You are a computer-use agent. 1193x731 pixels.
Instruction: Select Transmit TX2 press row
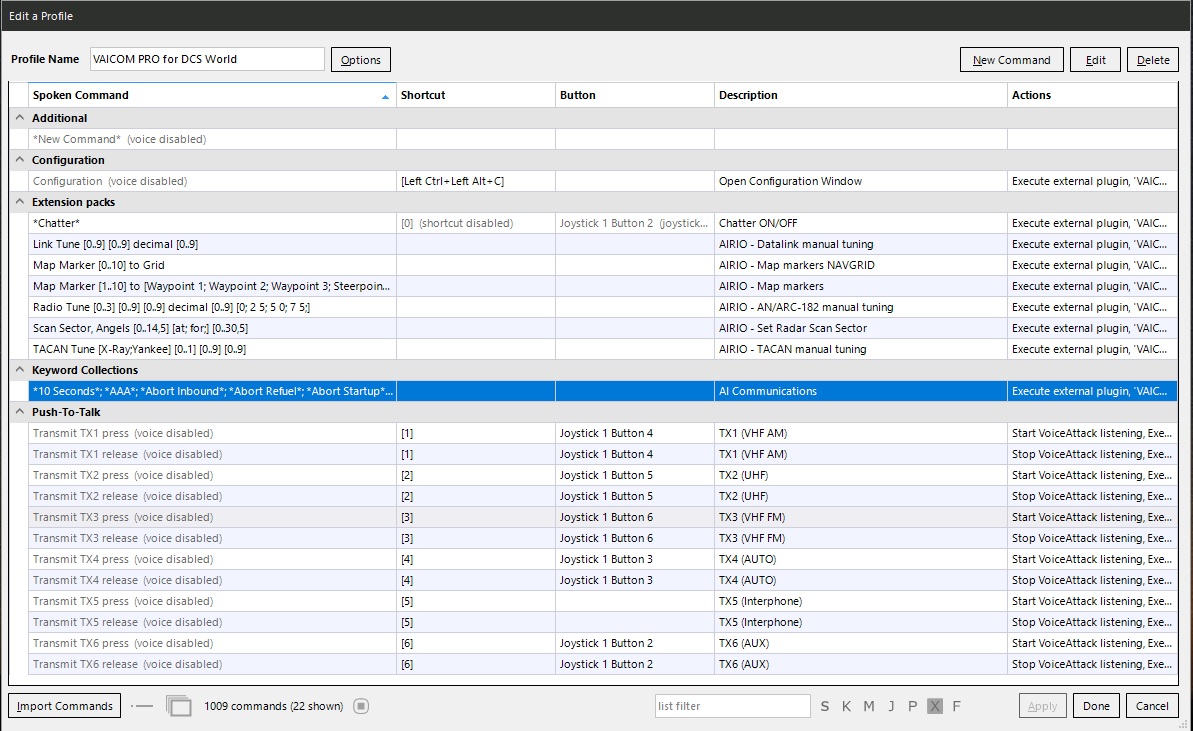[x=603, y=475]
